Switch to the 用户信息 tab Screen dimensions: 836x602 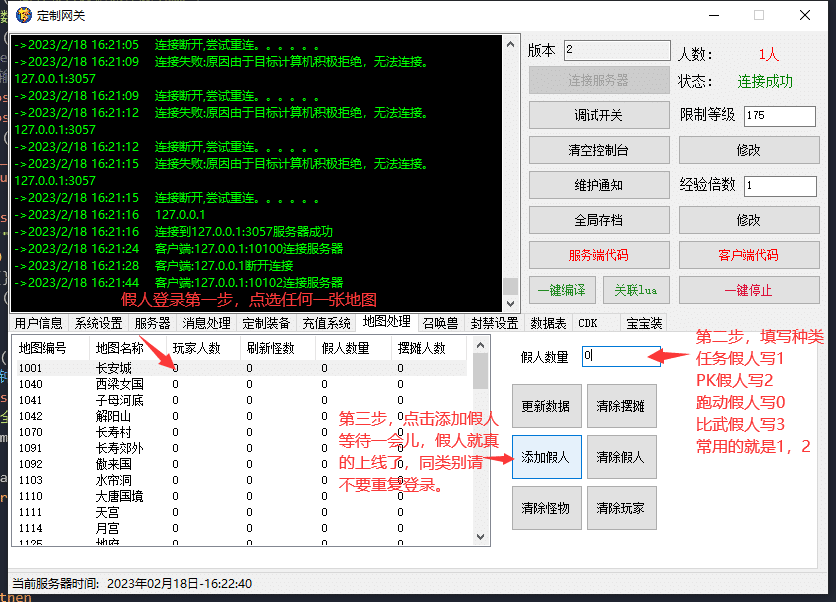pyautogui.click(x=38, y=323)
